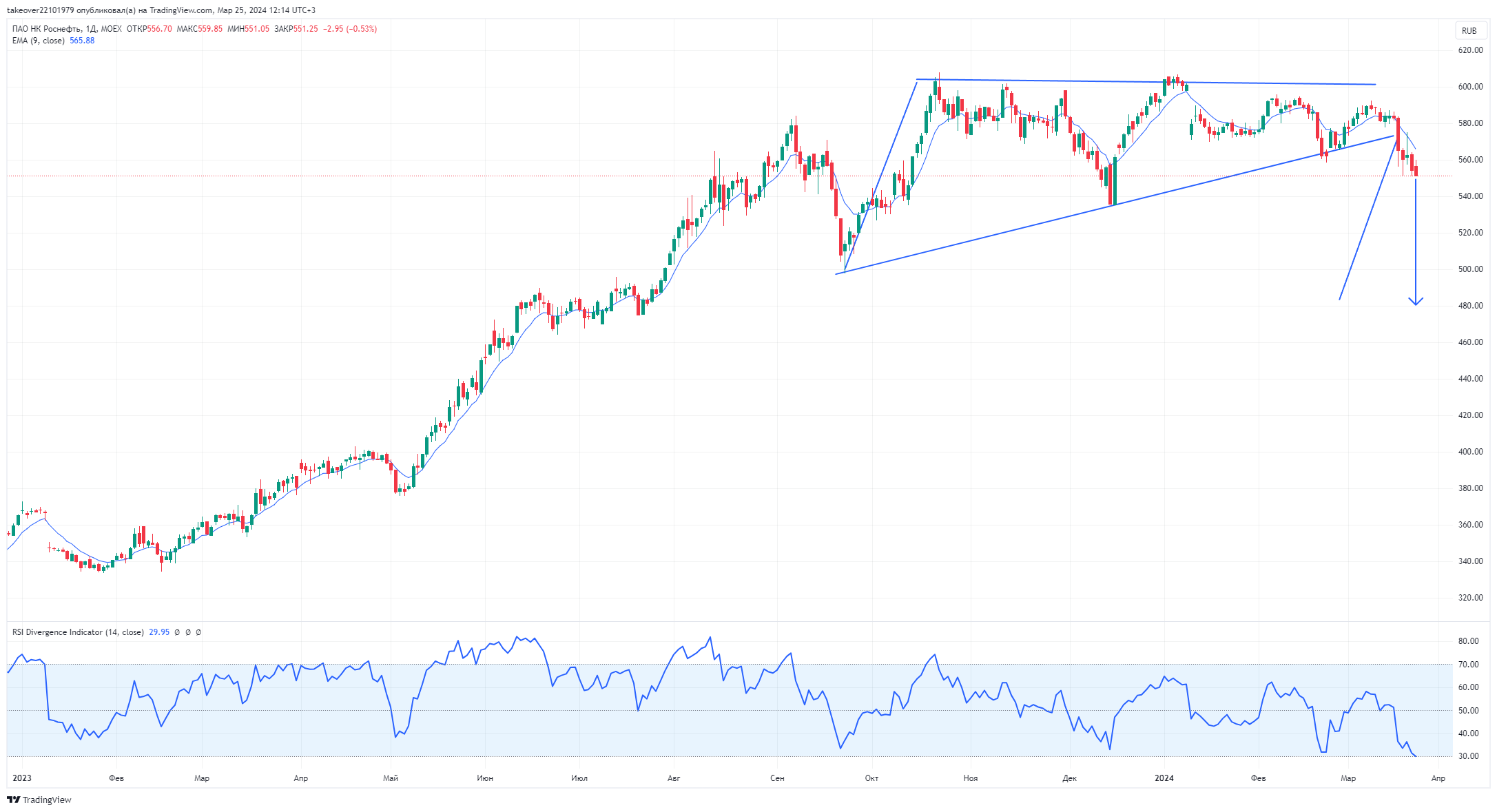
Task: Click the Май month label
Action: coord(391,778)
